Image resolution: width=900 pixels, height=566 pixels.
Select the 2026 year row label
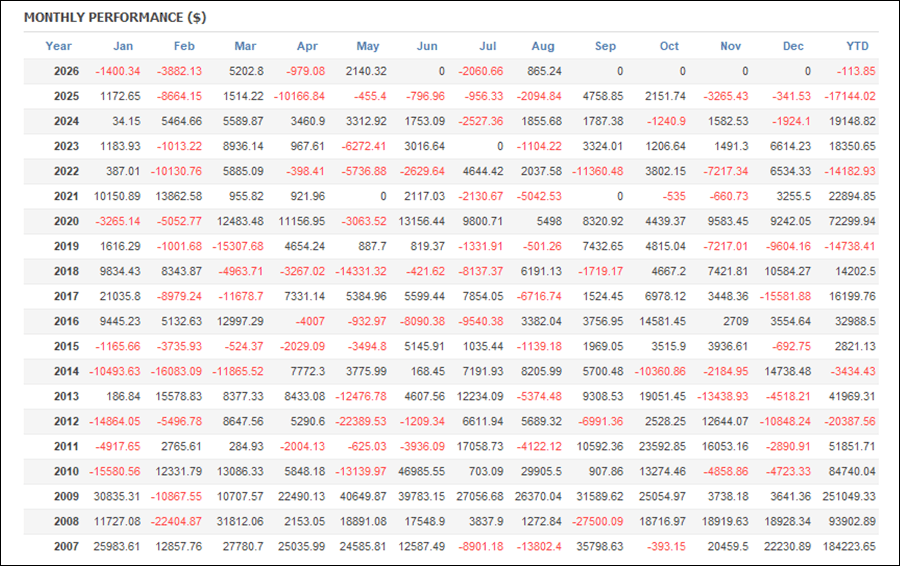pyautogui.click(x=67, y=71)
